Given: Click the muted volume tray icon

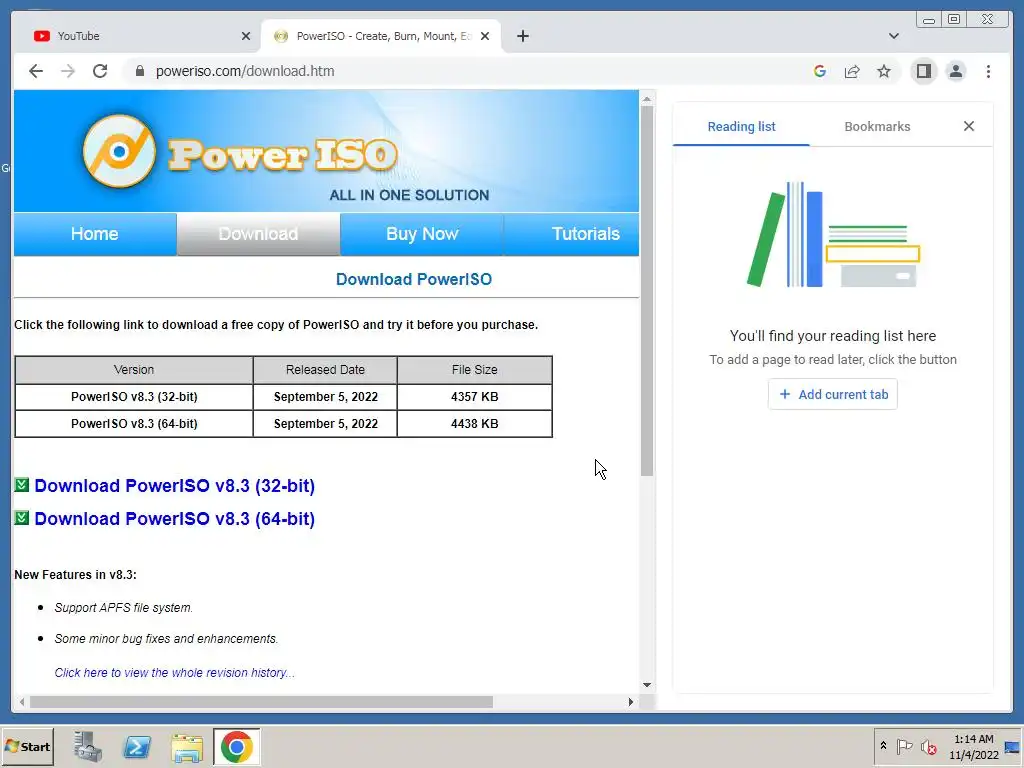Looking at the screenshot, I should coord(928,746).
